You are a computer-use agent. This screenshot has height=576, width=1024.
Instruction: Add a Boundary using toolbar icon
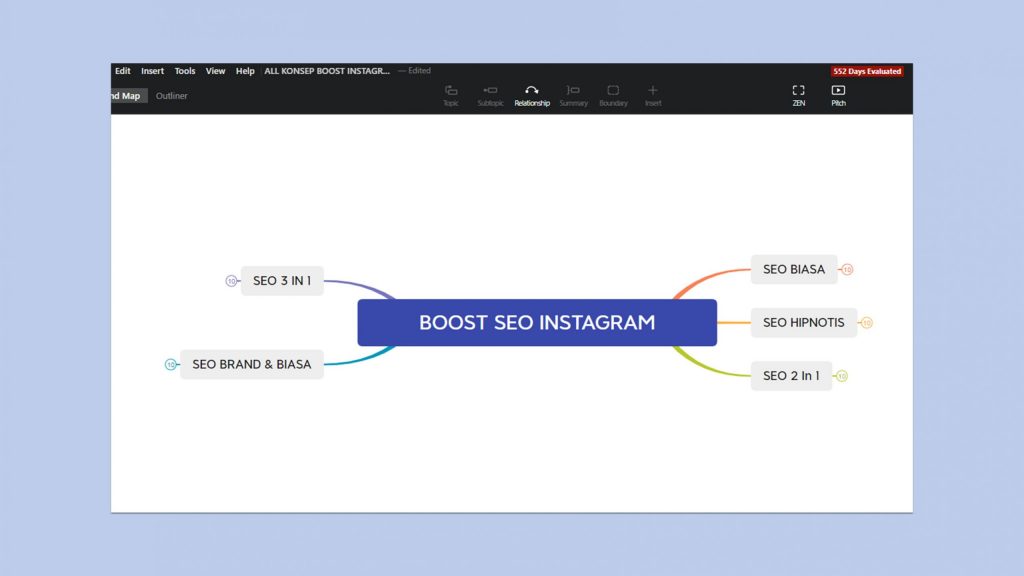[x=613, y=95]
